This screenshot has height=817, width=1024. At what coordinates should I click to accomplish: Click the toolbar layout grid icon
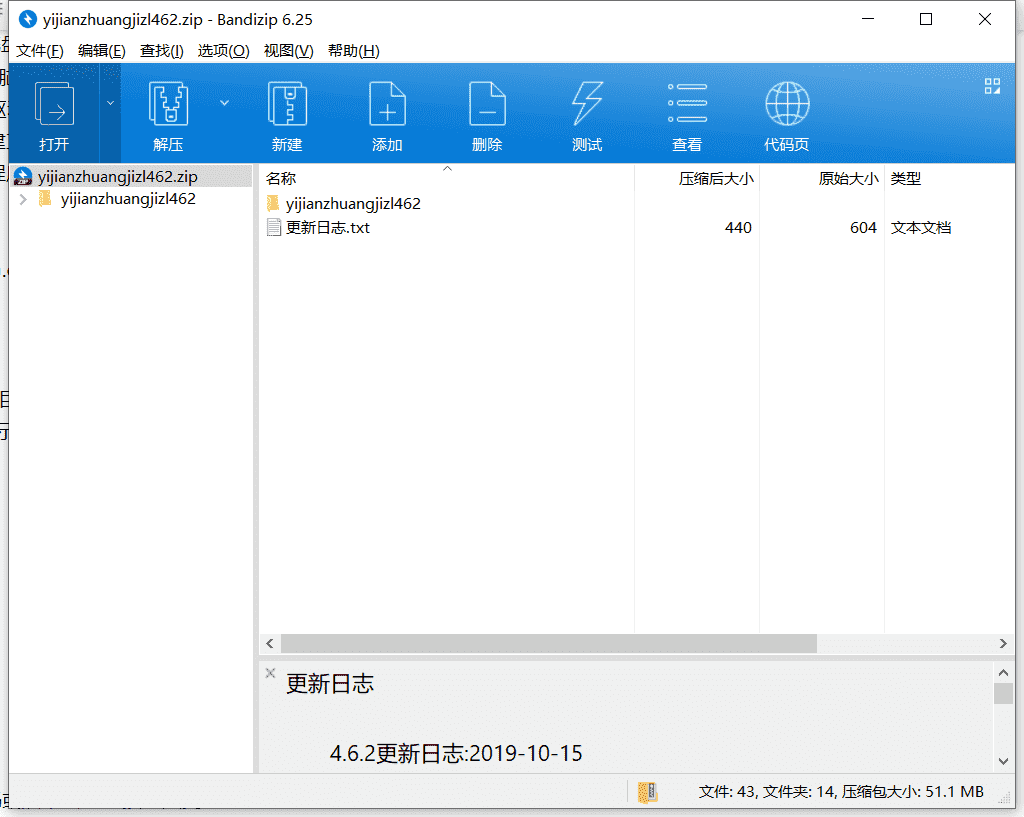tap(992, 86)
